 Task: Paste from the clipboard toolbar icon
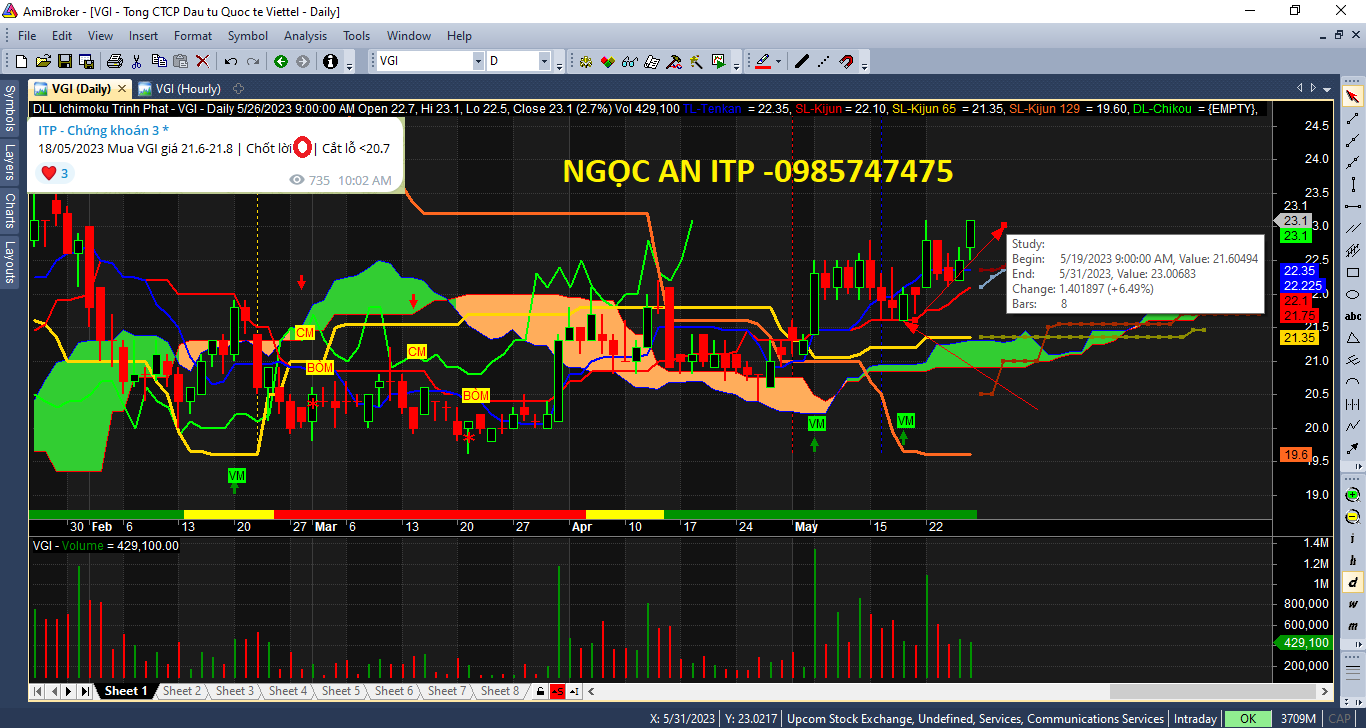coord(183,61)
